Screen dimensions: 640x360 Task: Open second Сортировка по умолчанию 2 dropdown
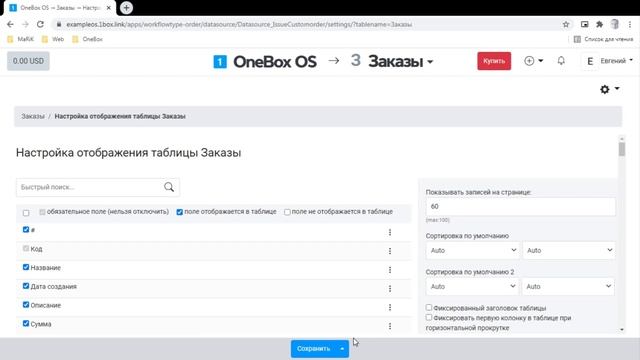[568, 287]
